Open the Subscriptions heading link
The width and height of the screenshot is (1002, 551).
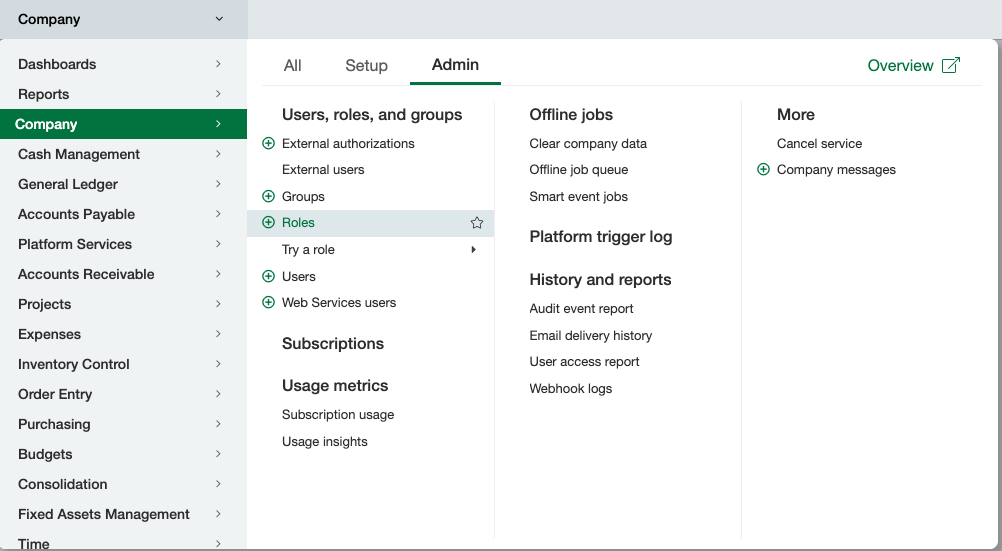click(333, 343)
